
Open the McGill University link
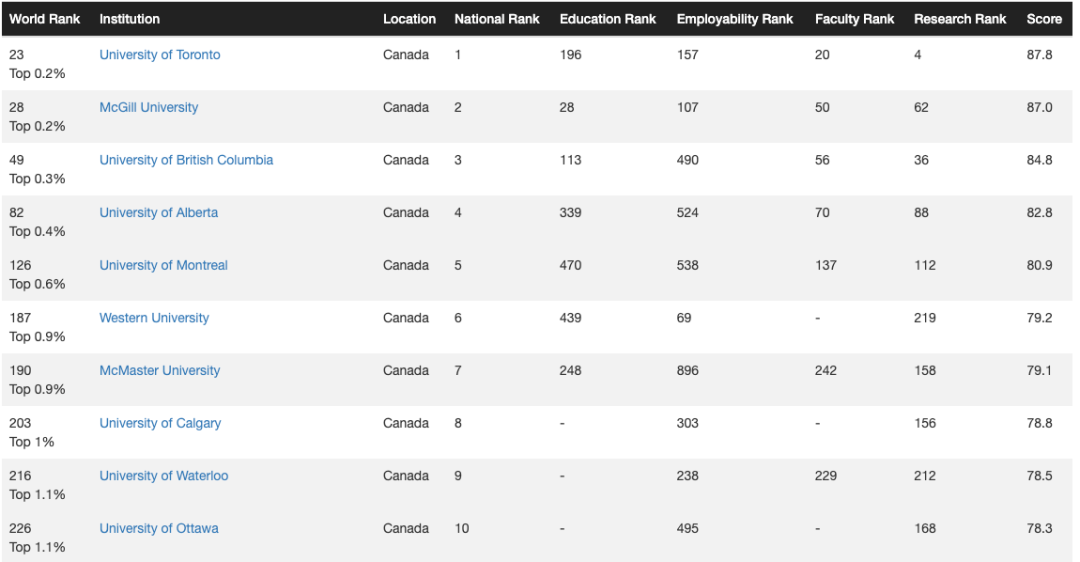point(149,107)
